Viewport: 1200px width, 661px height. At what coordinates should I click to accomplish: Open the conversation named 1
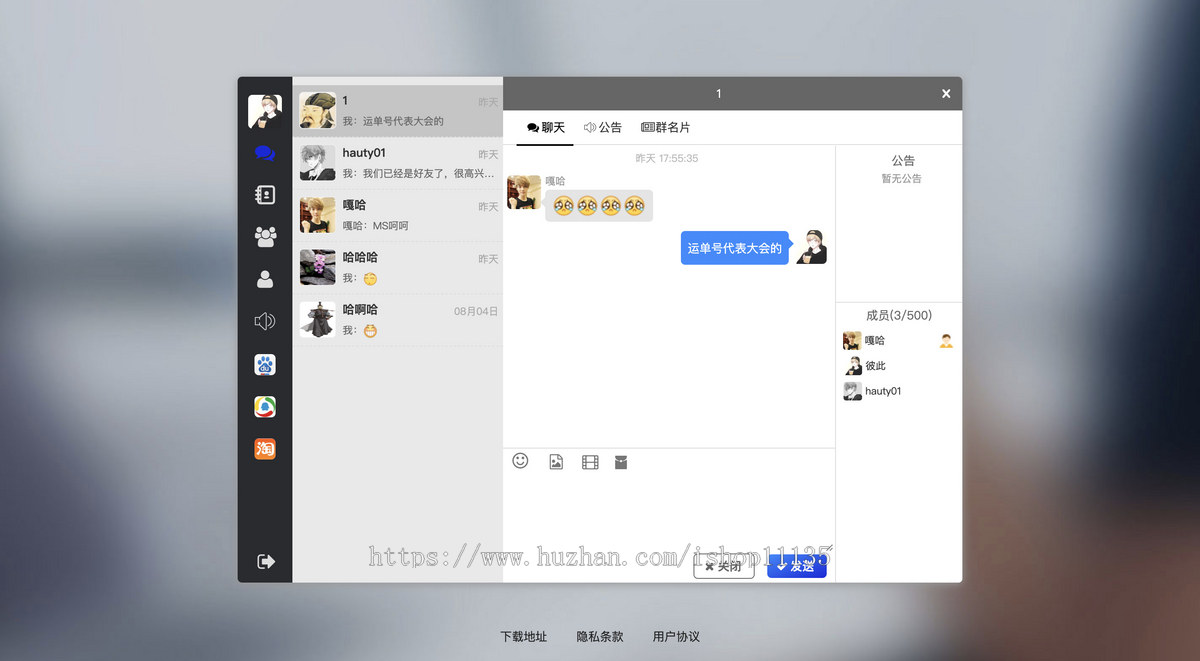coord(398,111)
